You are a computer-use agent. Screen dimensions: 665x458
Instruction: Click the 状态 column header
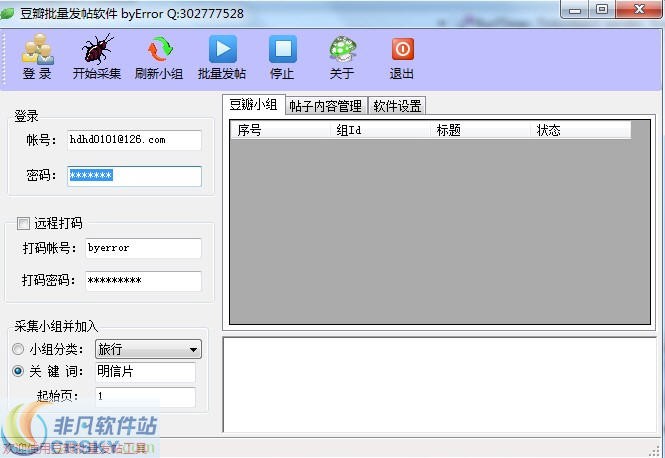tap(581, 130)
